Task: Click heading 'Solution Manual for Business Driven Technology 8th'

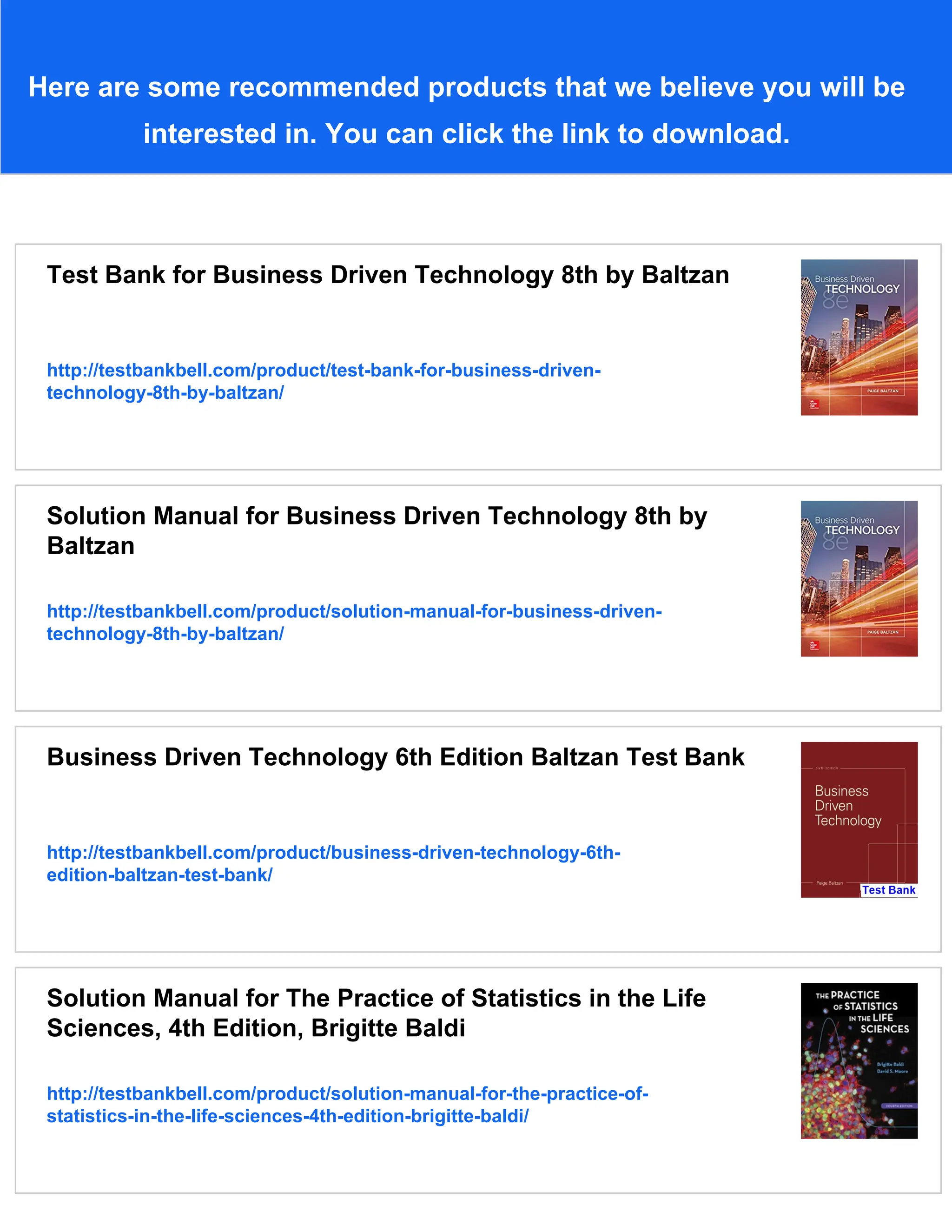Action: (376, 516)
